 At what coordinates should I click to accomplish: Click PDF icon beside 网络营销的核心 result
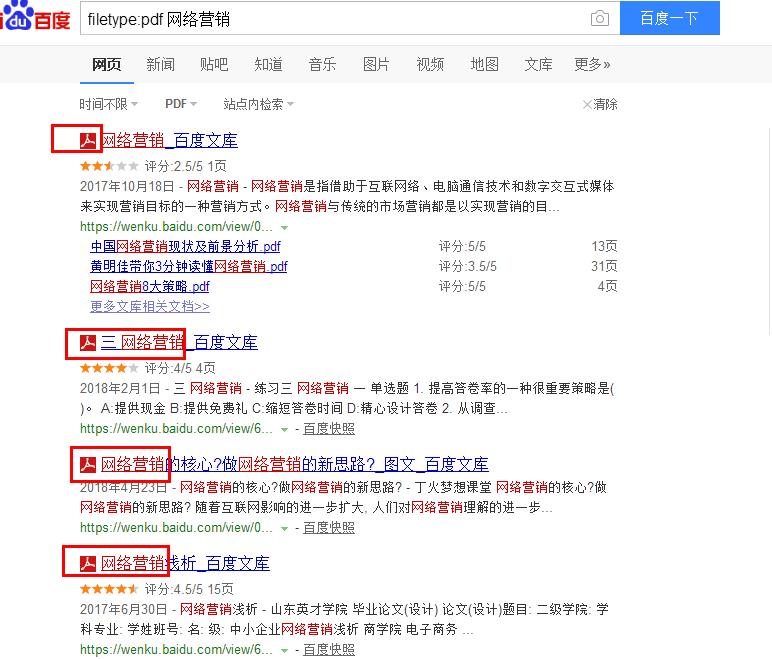[x=88, y=464]
